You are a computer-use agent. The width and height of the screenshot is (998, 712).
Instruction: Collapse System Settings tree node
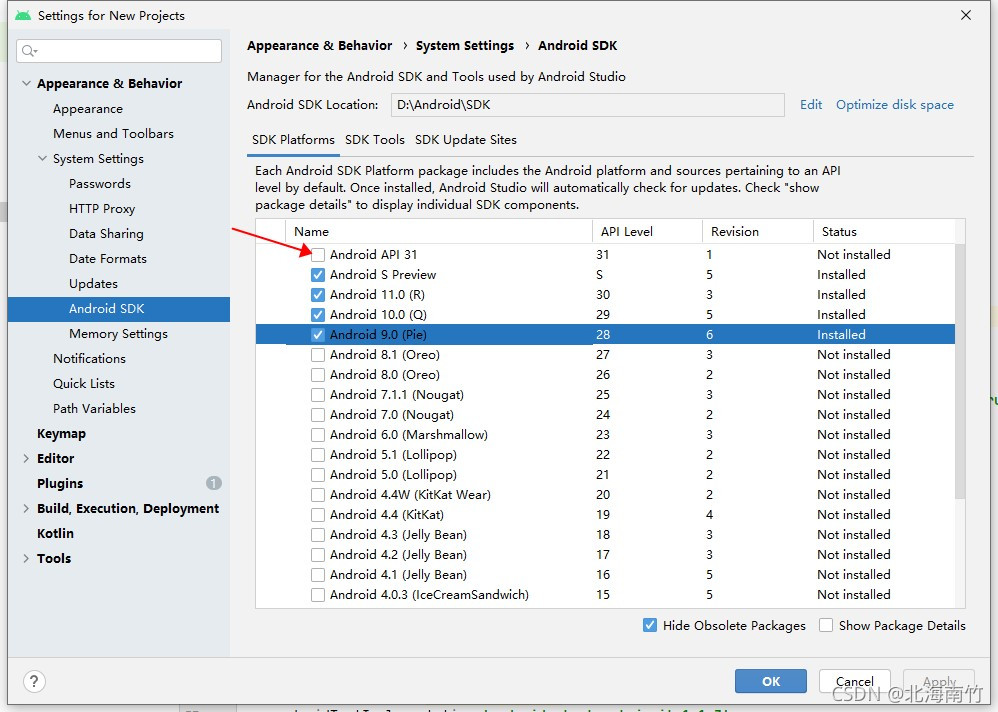point(42,158)
